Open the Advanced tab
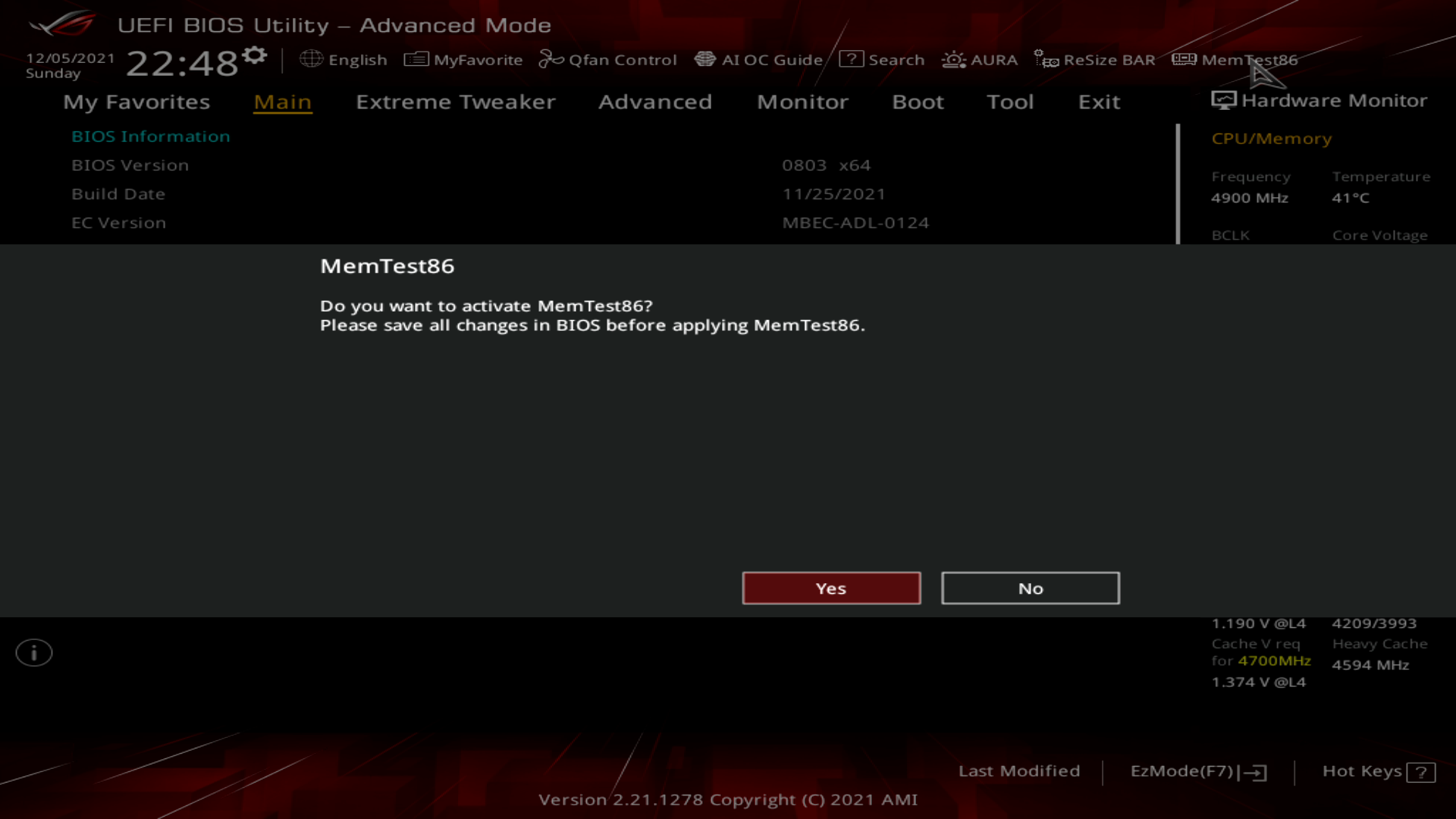This screenshot has width=1456, height=819. 655,102
